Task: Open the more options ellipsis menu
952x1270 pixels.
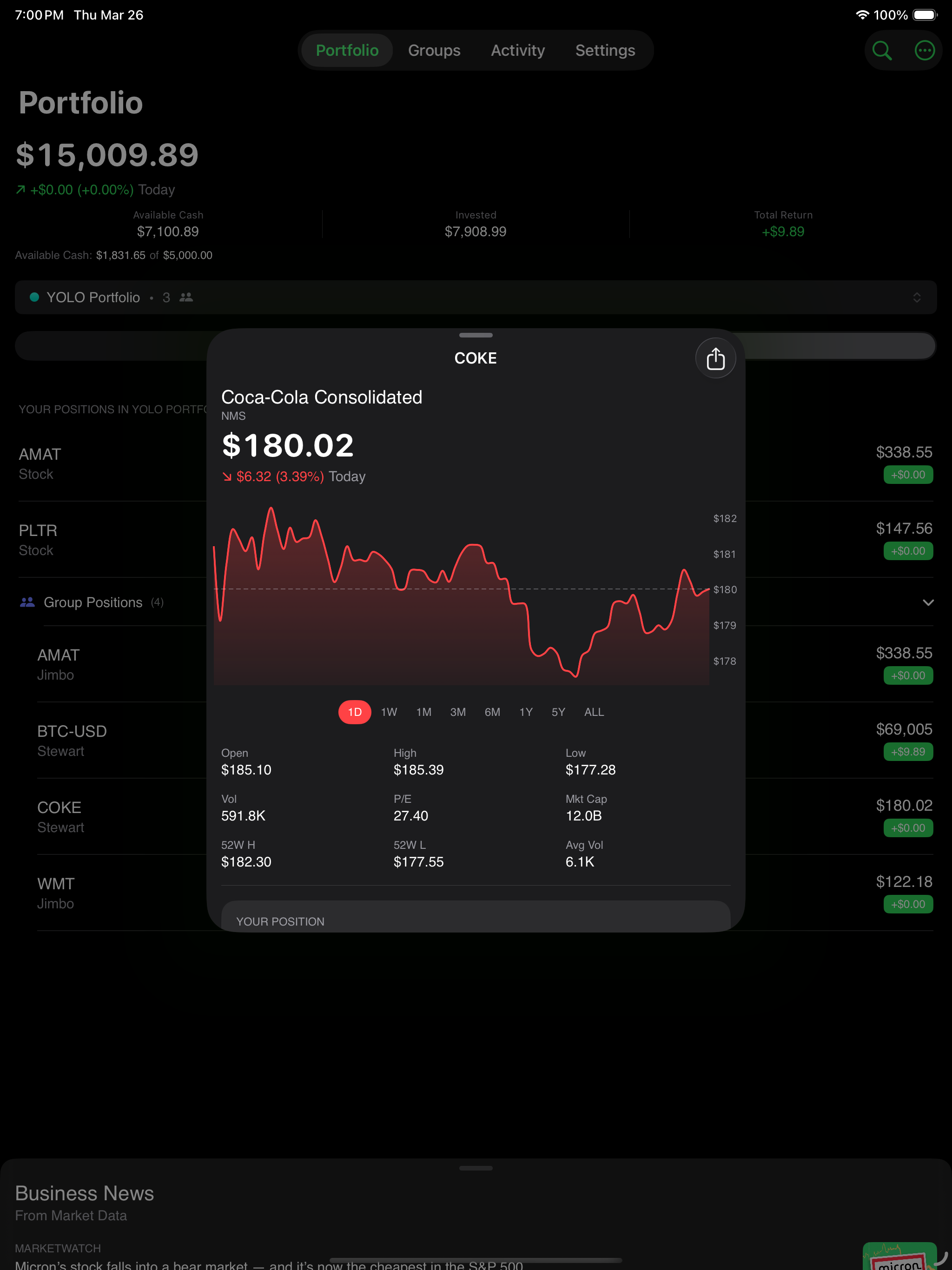Action: pos(925,51)
